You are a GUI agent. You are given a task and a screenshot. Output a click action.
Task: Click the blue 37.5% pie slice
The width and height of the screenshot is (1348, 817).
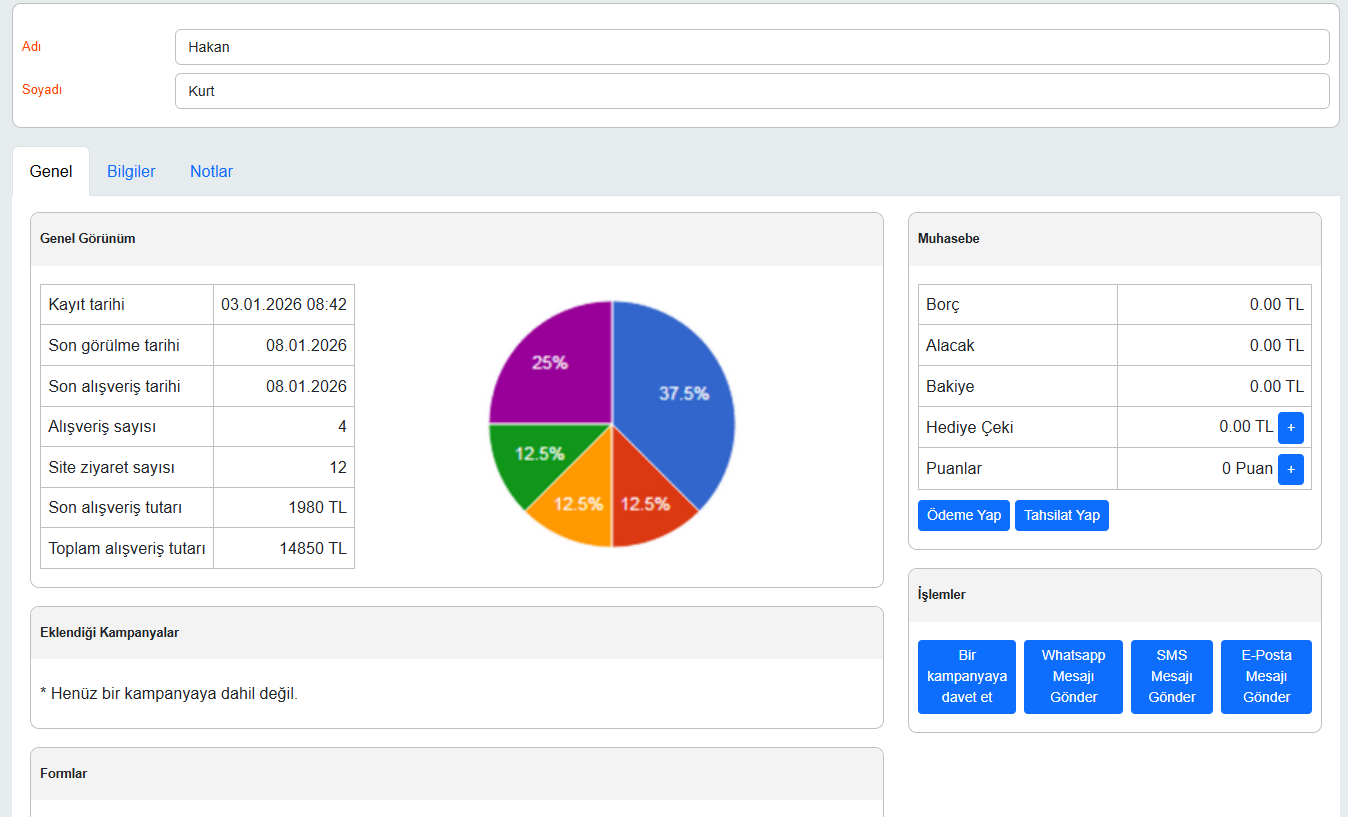point(680,400)
